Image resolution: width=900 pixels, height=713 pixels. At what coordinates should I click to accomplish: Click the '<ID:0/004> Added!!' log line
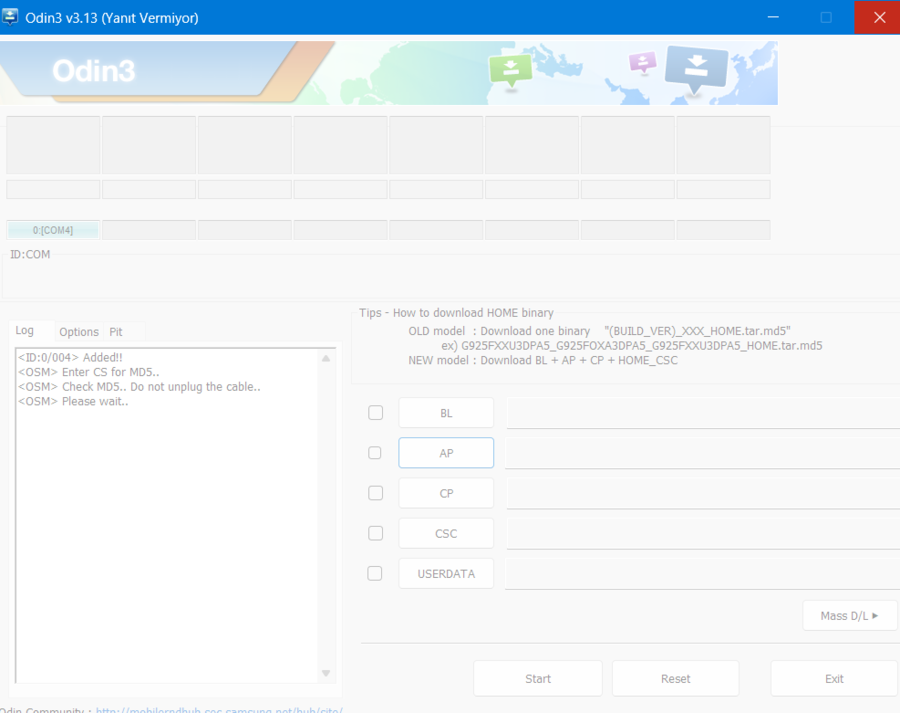coord(70,358)
